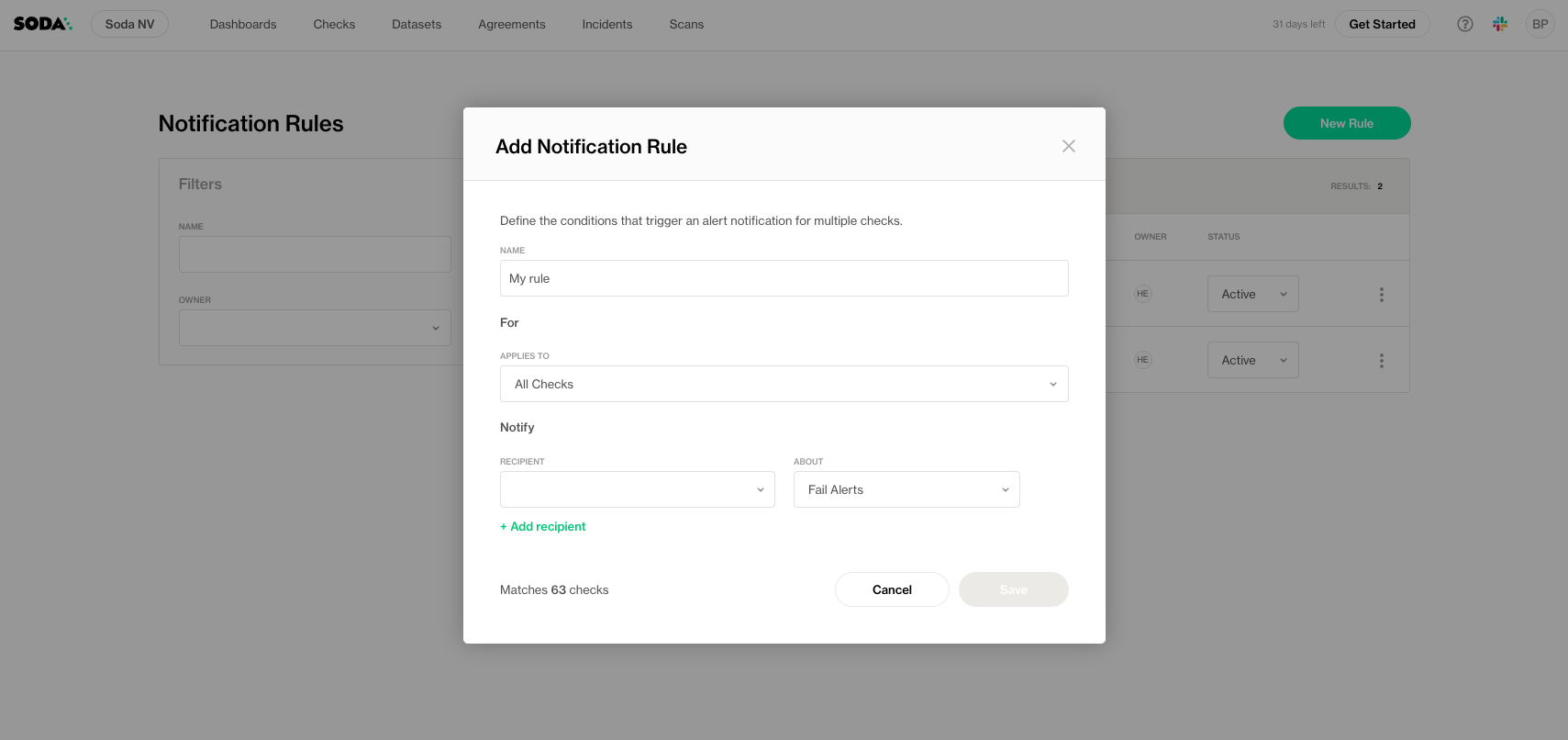The width and height of the screenshot is (1568, 740).
Task: Click the second rule's HE owner avatar
Action: (x=1142, y=360)
